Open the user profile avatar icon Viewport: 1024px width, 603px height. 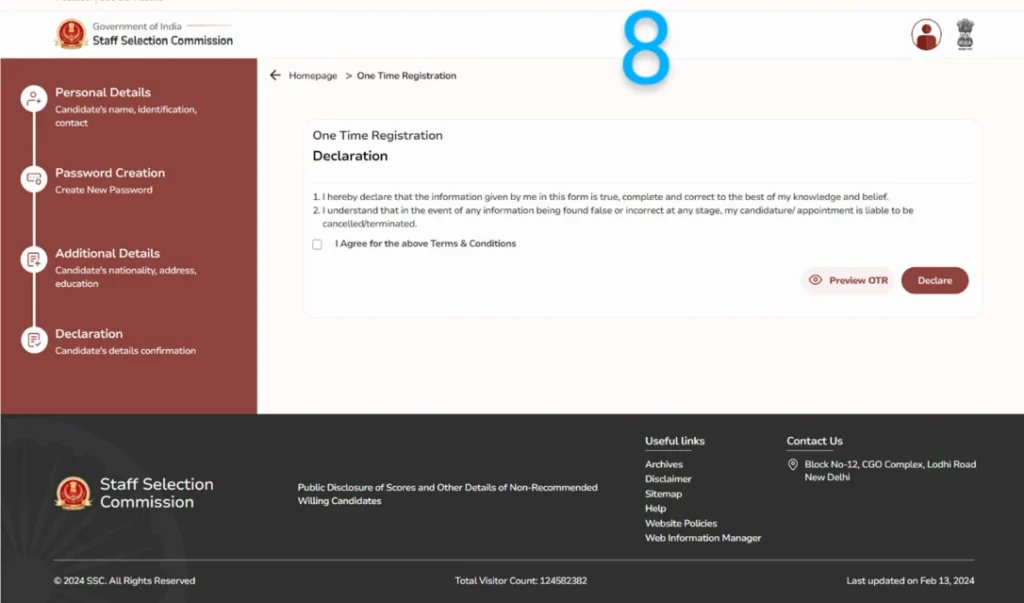pos(926,35)
